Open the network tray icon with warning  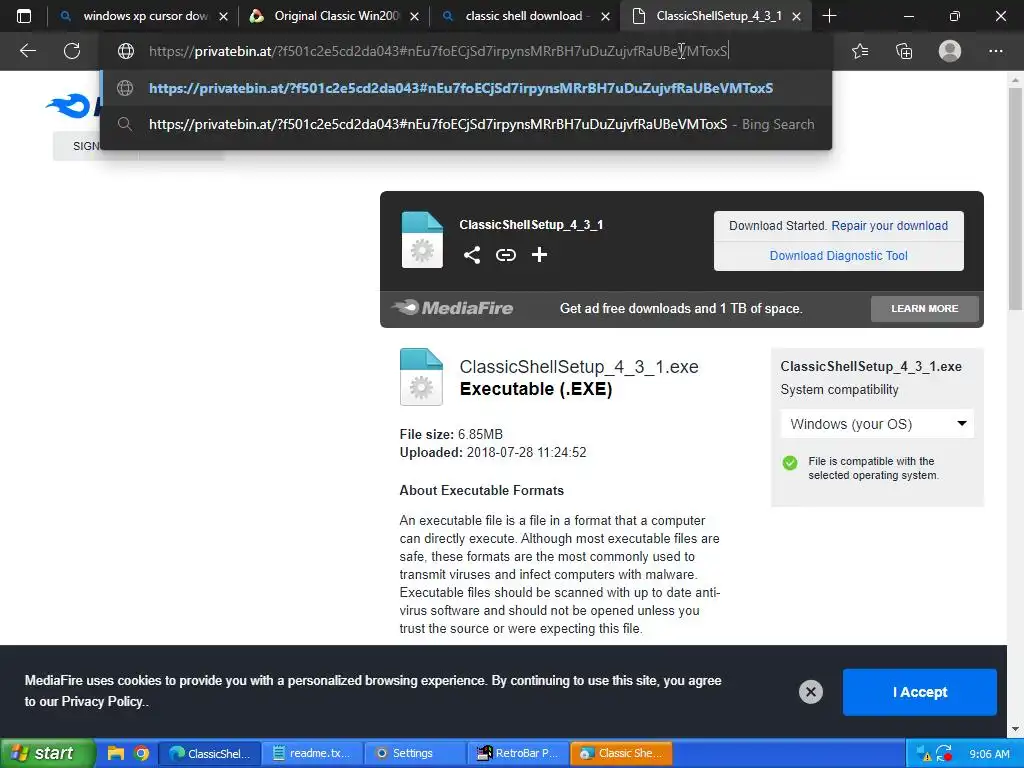pos(923,753)
